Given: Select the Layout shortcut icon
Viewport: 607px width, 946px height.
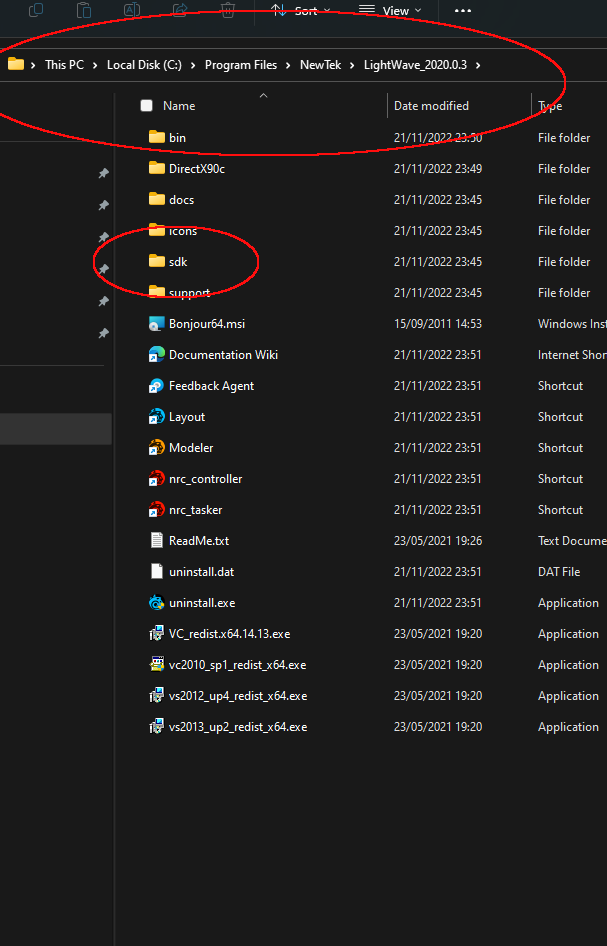Looking at the screenshot, I should pyautogui.click(x=157, y=416).
